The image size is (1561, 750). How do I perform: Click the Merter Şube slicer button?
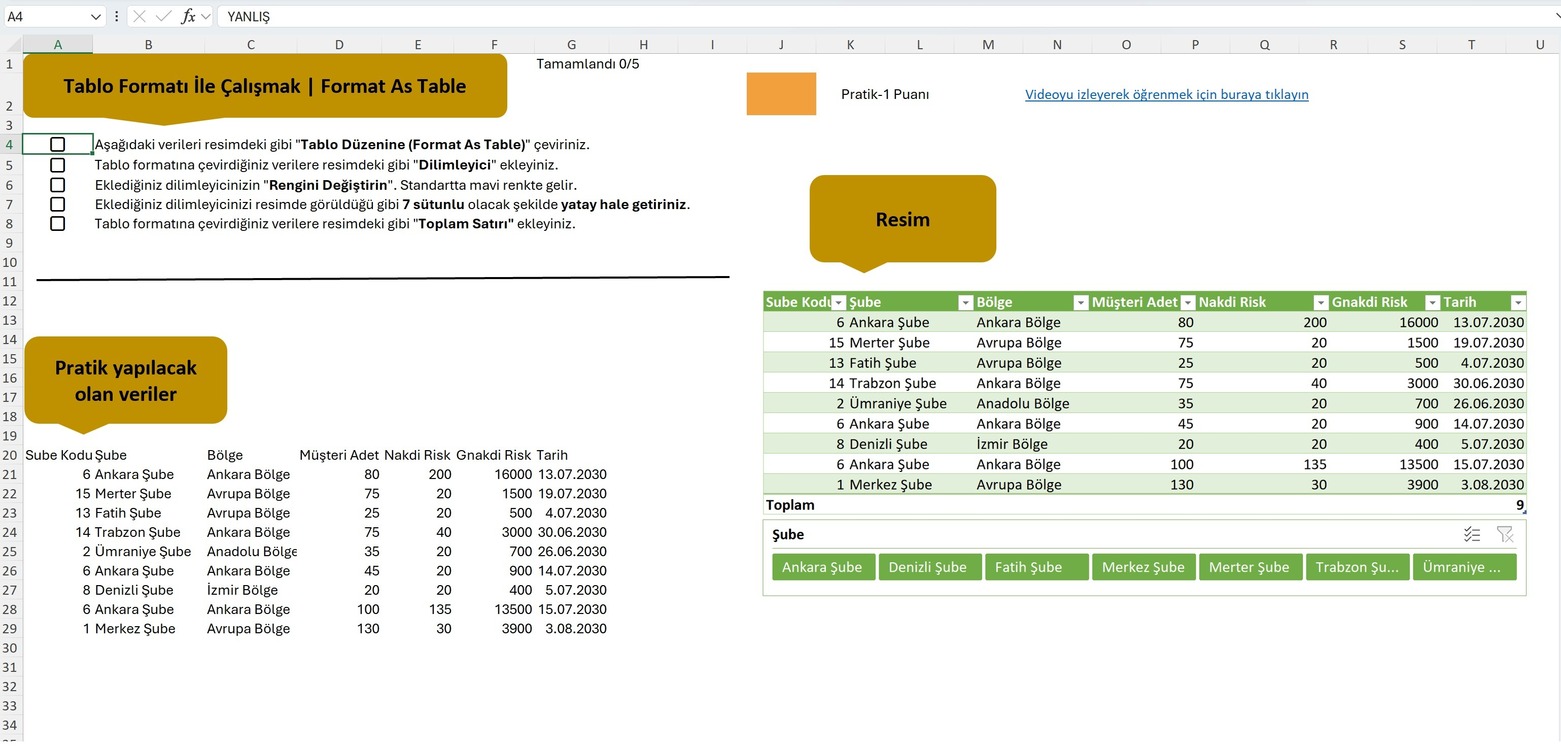coord(1250,567)
